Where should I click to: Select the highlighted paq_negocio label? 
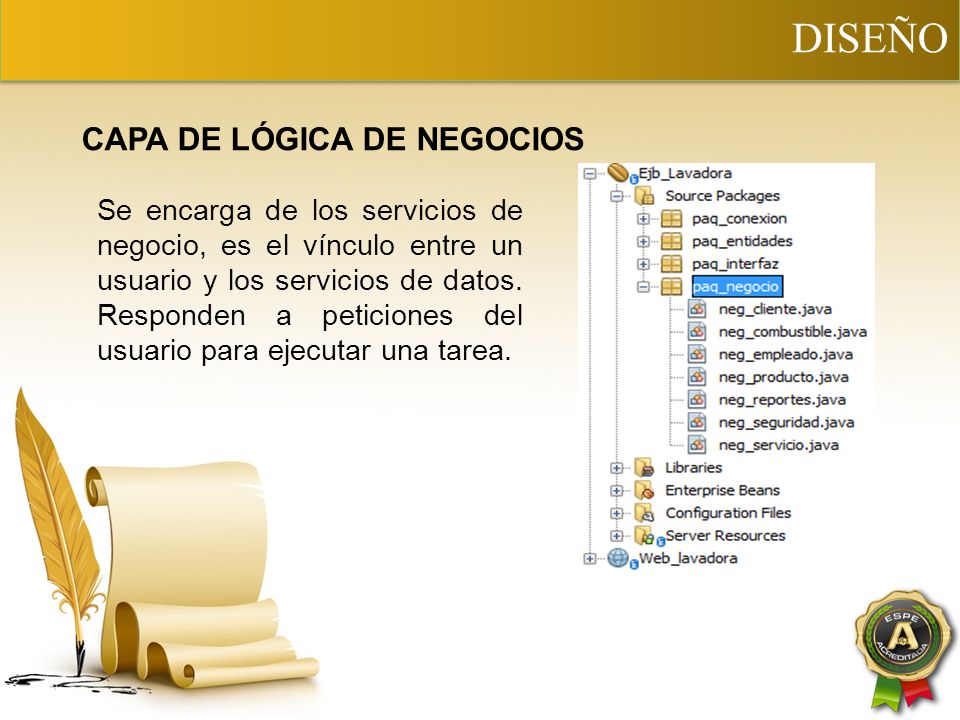[x=737, y=287]
